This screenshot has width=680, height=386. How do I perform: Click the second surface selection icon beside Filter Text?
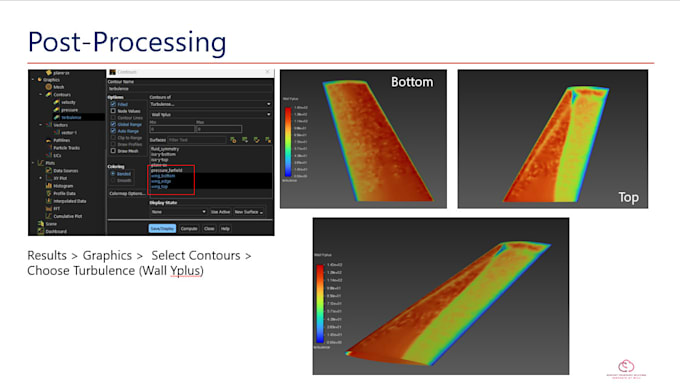[245, 140]
